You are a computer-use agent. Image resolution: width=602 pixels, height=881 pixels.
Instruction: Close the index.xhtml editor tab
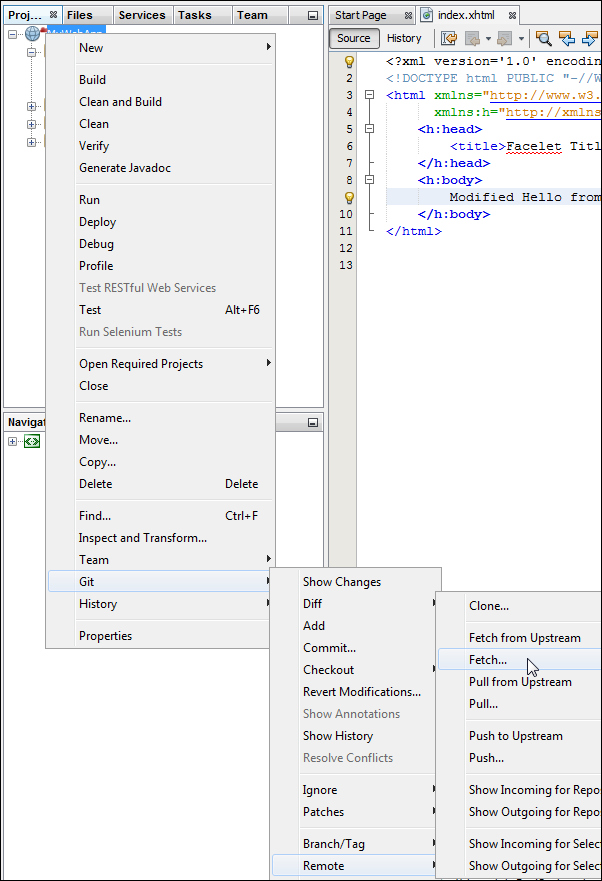pyautogui.click(x=512, y=16)
